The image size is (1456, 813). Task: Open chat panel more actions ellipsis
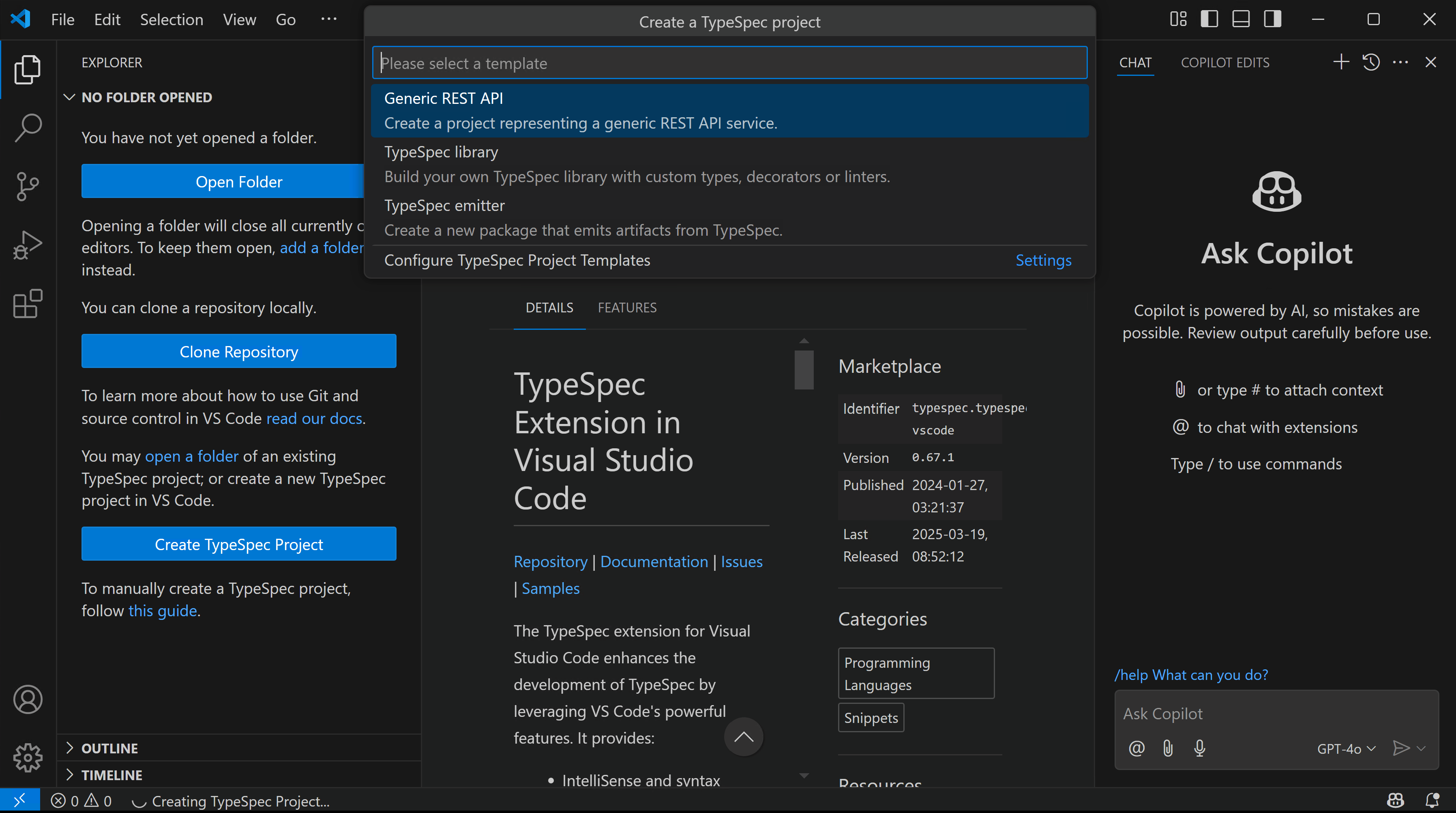click(1400, 62)
